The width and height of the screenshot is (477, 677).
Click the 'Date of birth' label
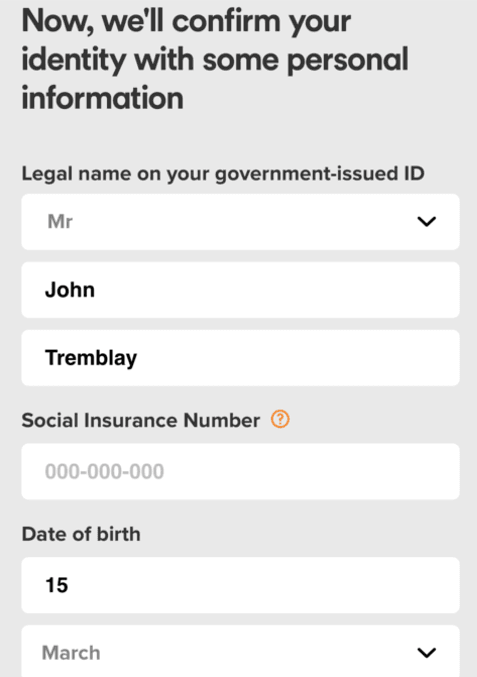81,534
